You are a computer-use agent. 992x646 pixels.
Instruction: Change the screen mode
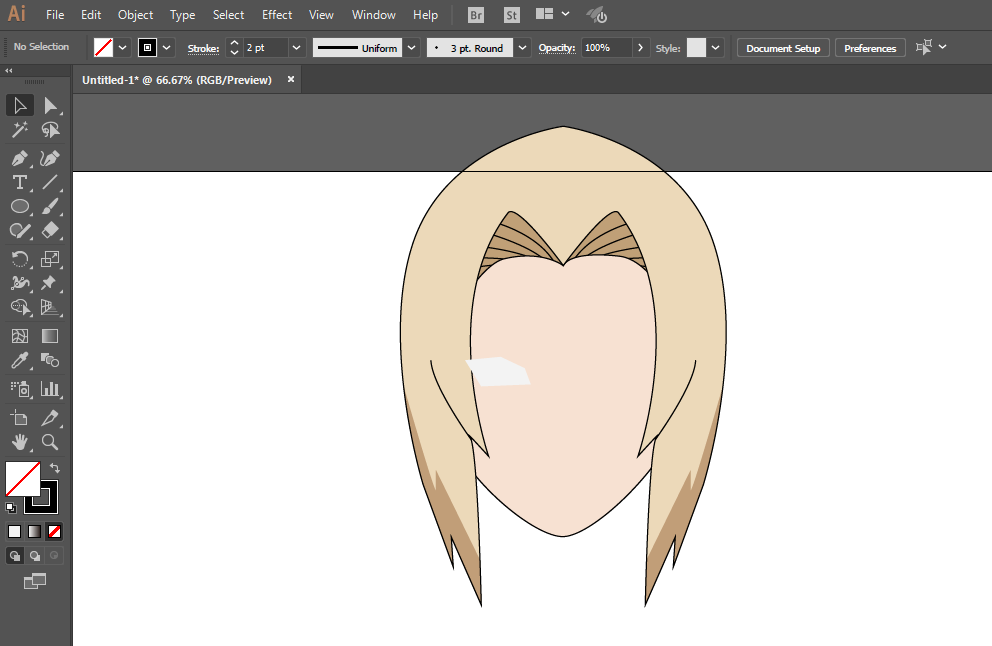tap(35, 581)
